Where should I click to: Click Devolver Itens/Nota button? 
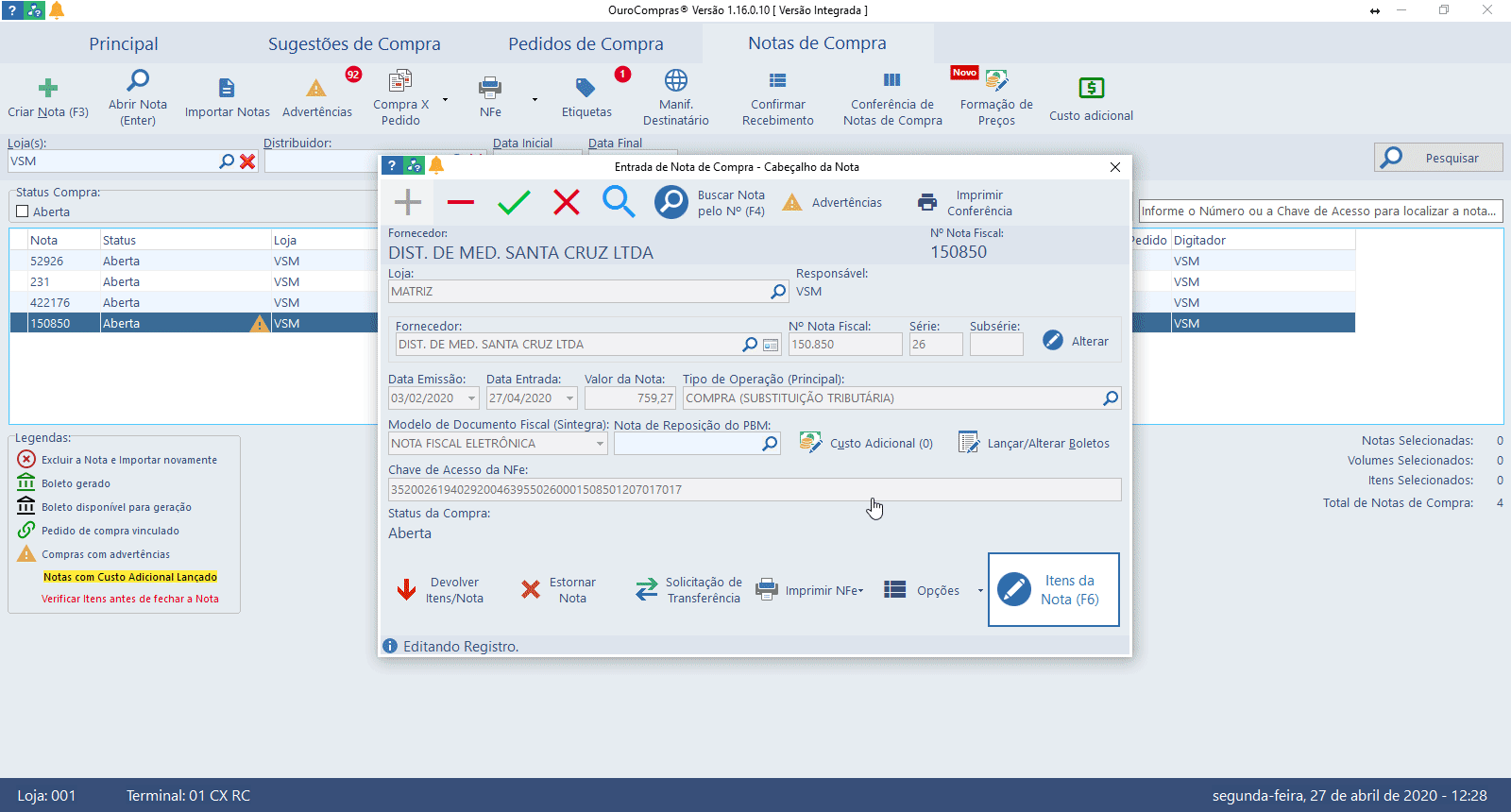point(440,590)
